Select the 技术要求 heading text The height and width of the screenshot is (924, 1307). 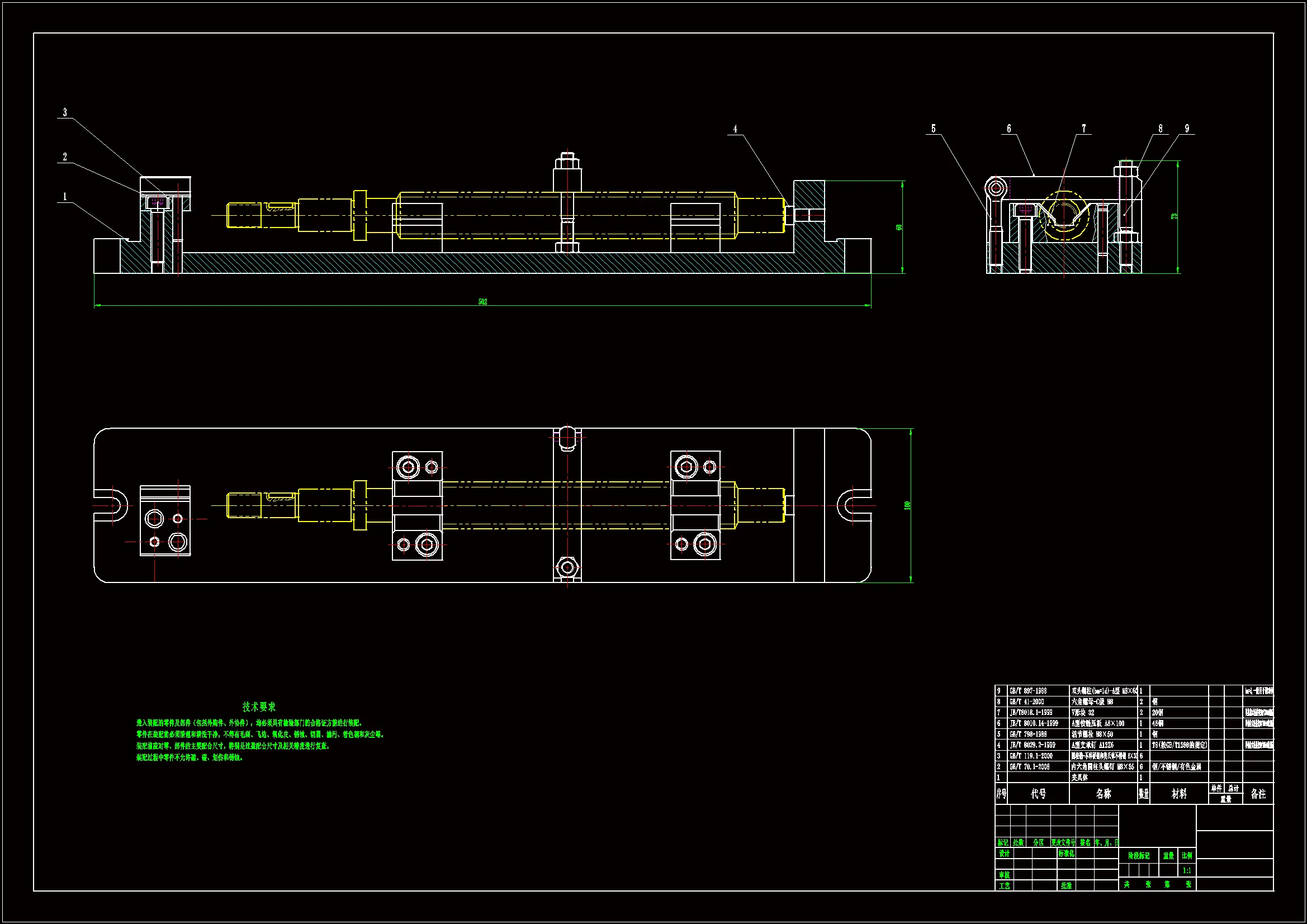point(259,707)
